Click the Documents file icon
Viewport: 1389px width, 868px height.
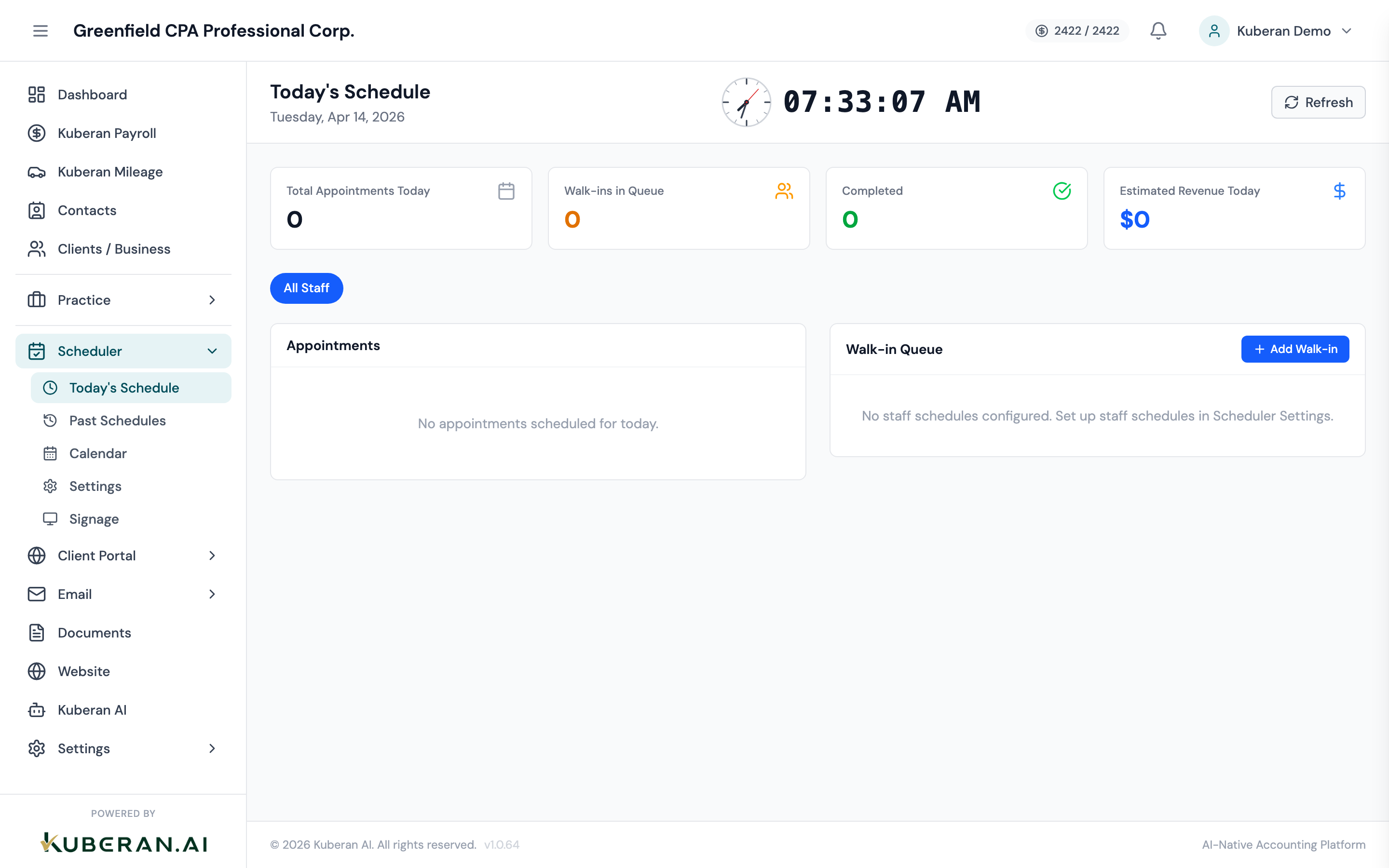[37, 632]
